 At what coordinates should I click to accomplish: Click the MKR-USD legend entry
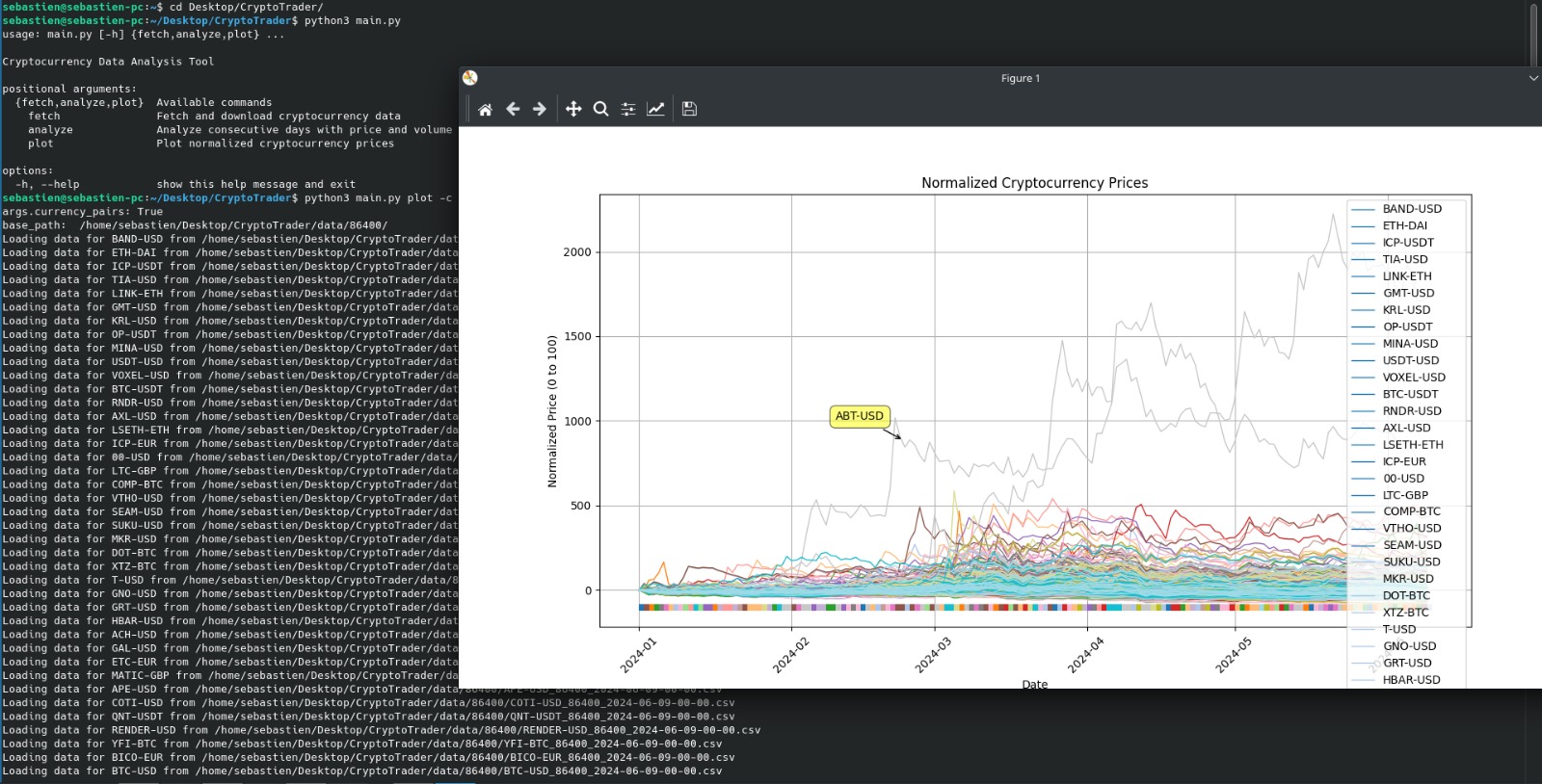click(x=1393, y=579)
